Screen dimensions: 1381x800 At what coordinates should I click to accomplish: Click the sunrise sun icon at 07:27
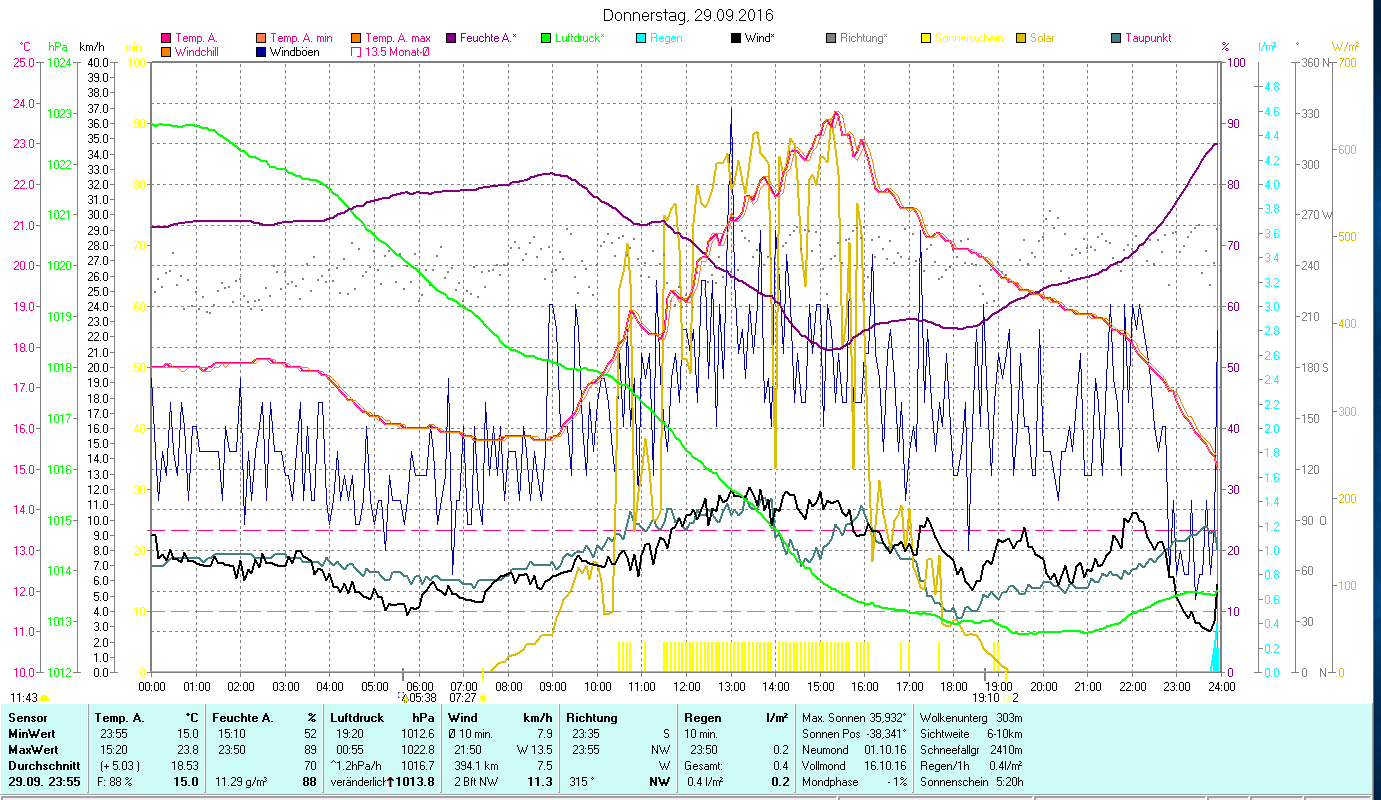(483, 698)
